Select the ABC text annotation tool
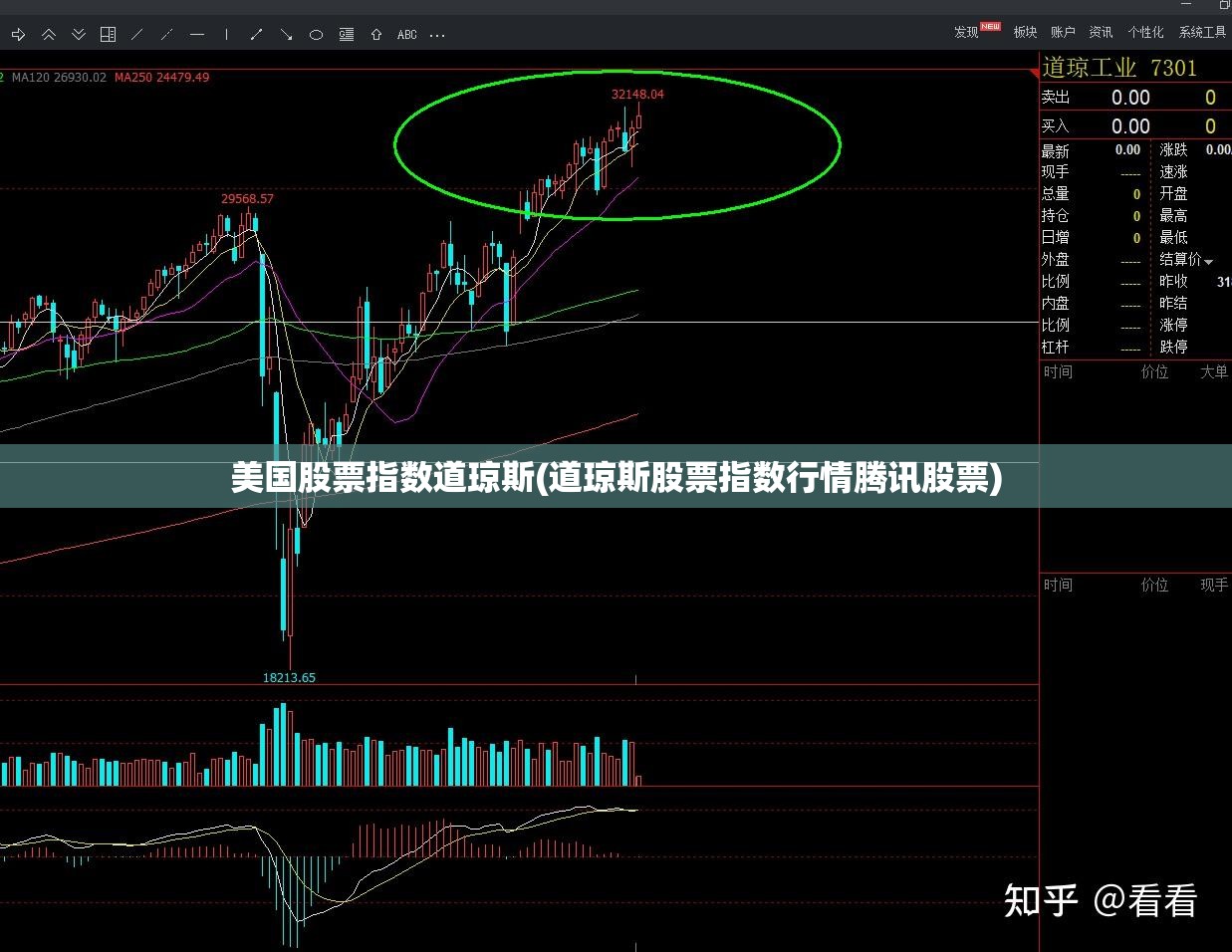The height and width of the screenshot is (952, 1232). click(407, 35)
